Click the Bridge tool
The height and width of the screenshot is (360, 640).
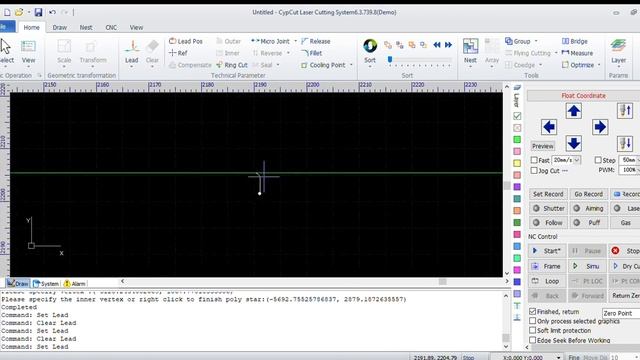(x=575, y=41)
